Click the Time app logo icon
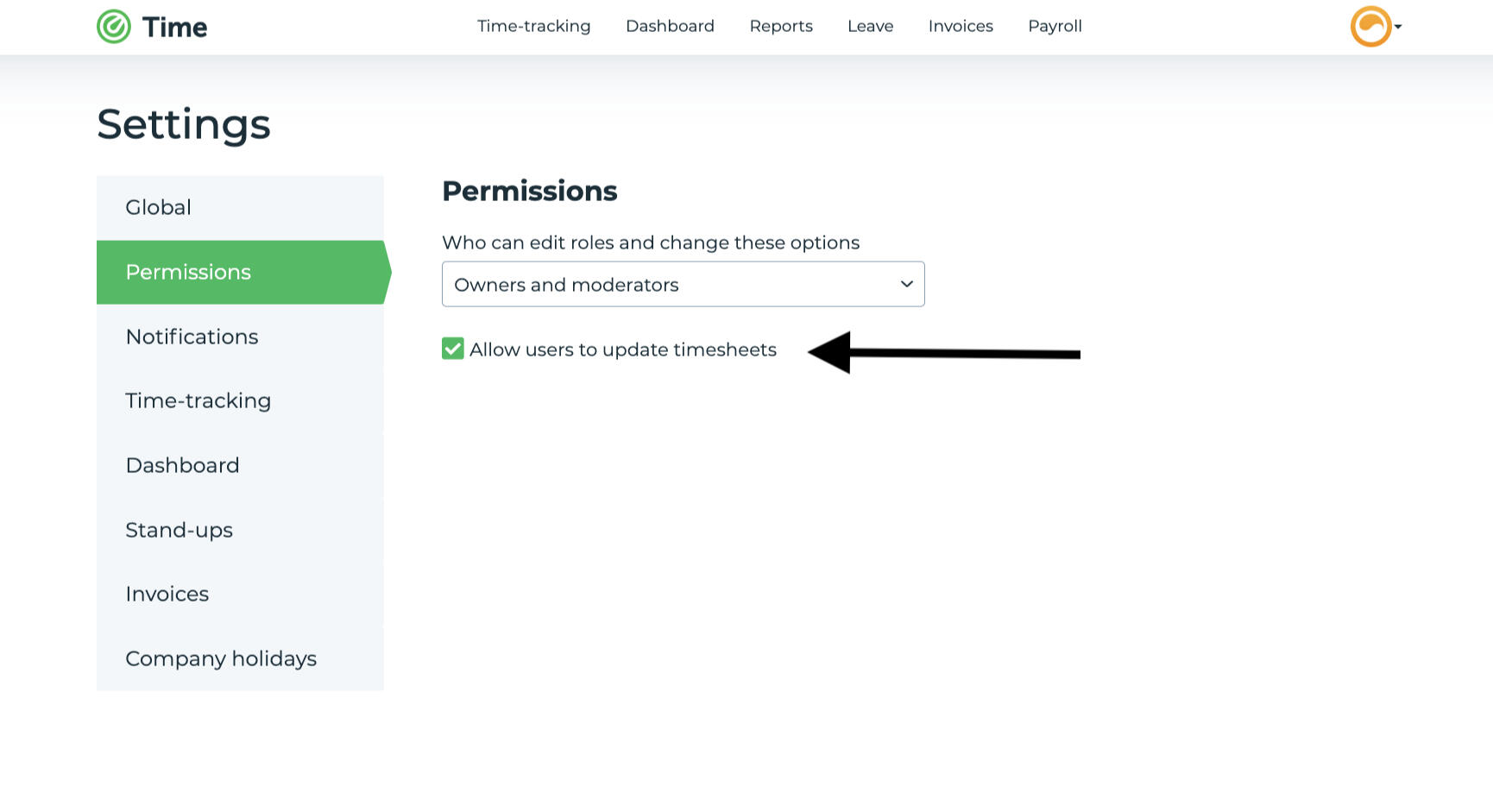The width and height of the screenshot is (1493, 812). point(113,27)
